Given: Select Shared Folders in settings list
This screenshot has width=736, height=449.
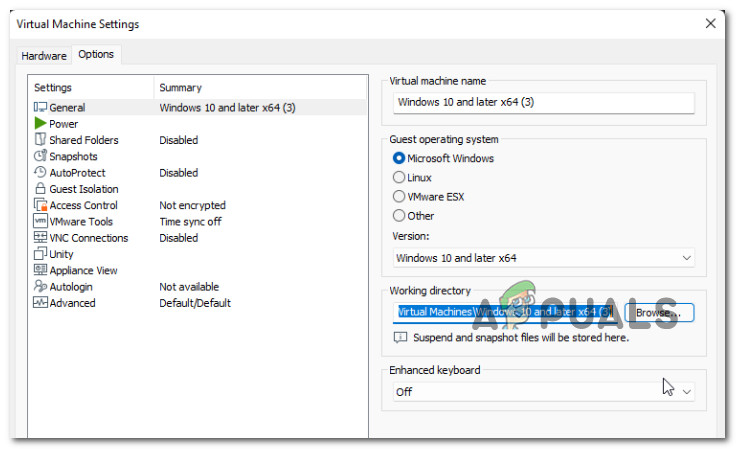Looking at the screenshot, I should [x=197, y=140].
